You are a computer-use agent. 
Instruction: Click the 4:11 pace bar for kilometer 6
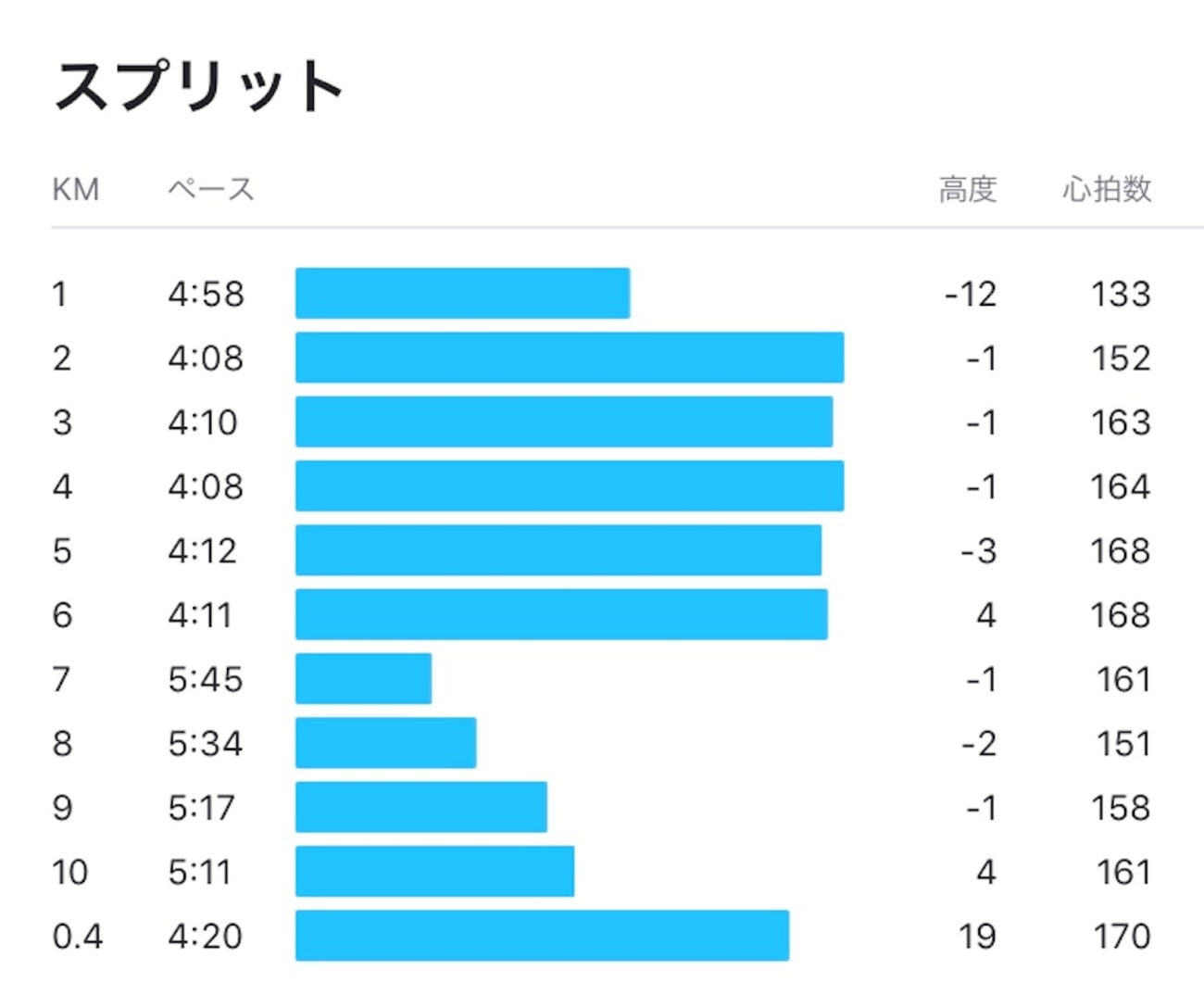click(x=561, y=615)
